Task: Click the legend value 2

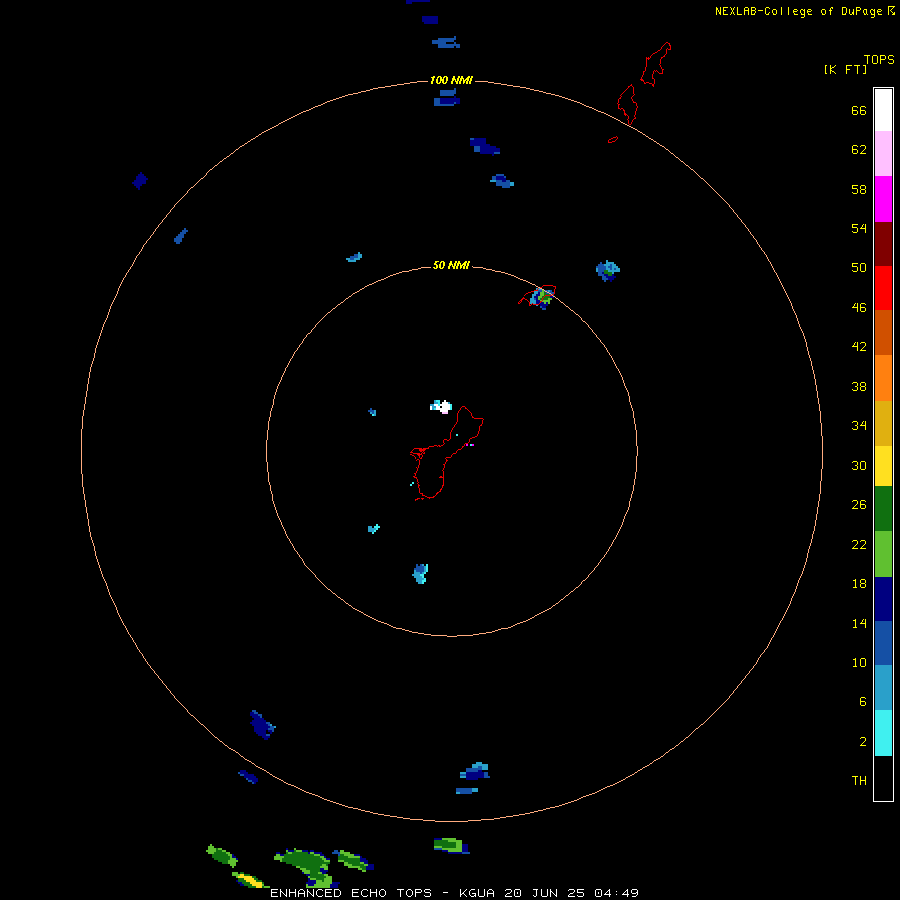Action: pyautogui.click(x=862, y=742)
